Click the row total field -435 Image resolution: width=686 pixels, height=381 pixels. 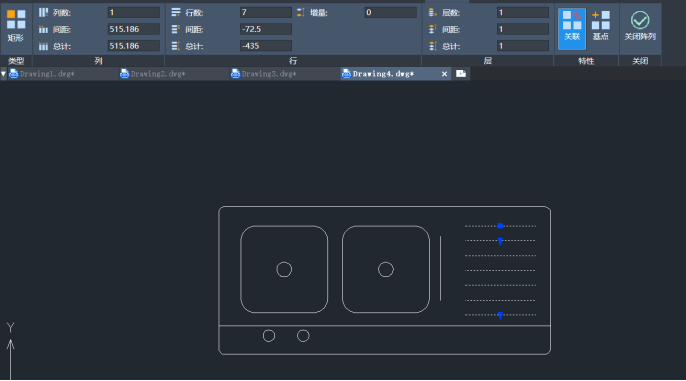click(266, 46)
